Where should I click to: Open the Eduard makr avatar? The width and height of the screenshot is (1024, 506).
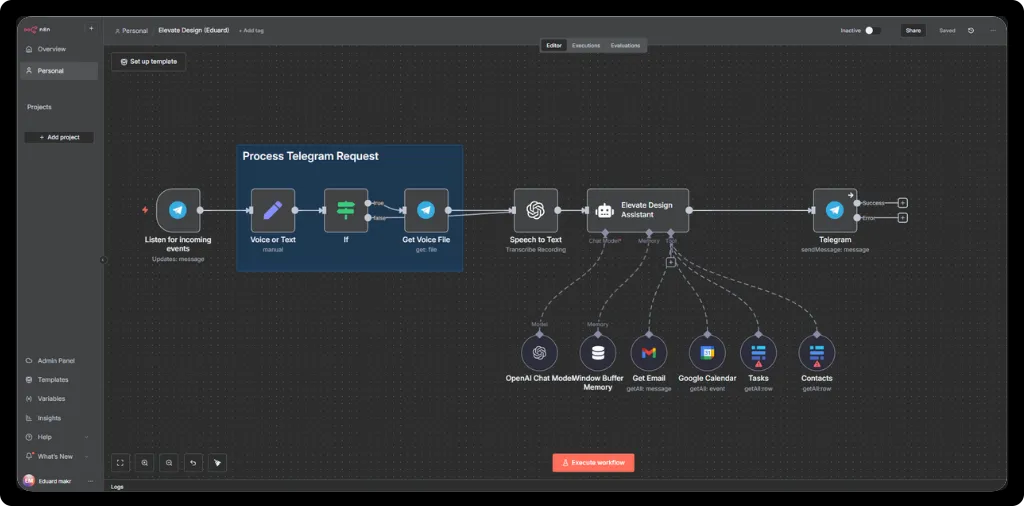29,481
